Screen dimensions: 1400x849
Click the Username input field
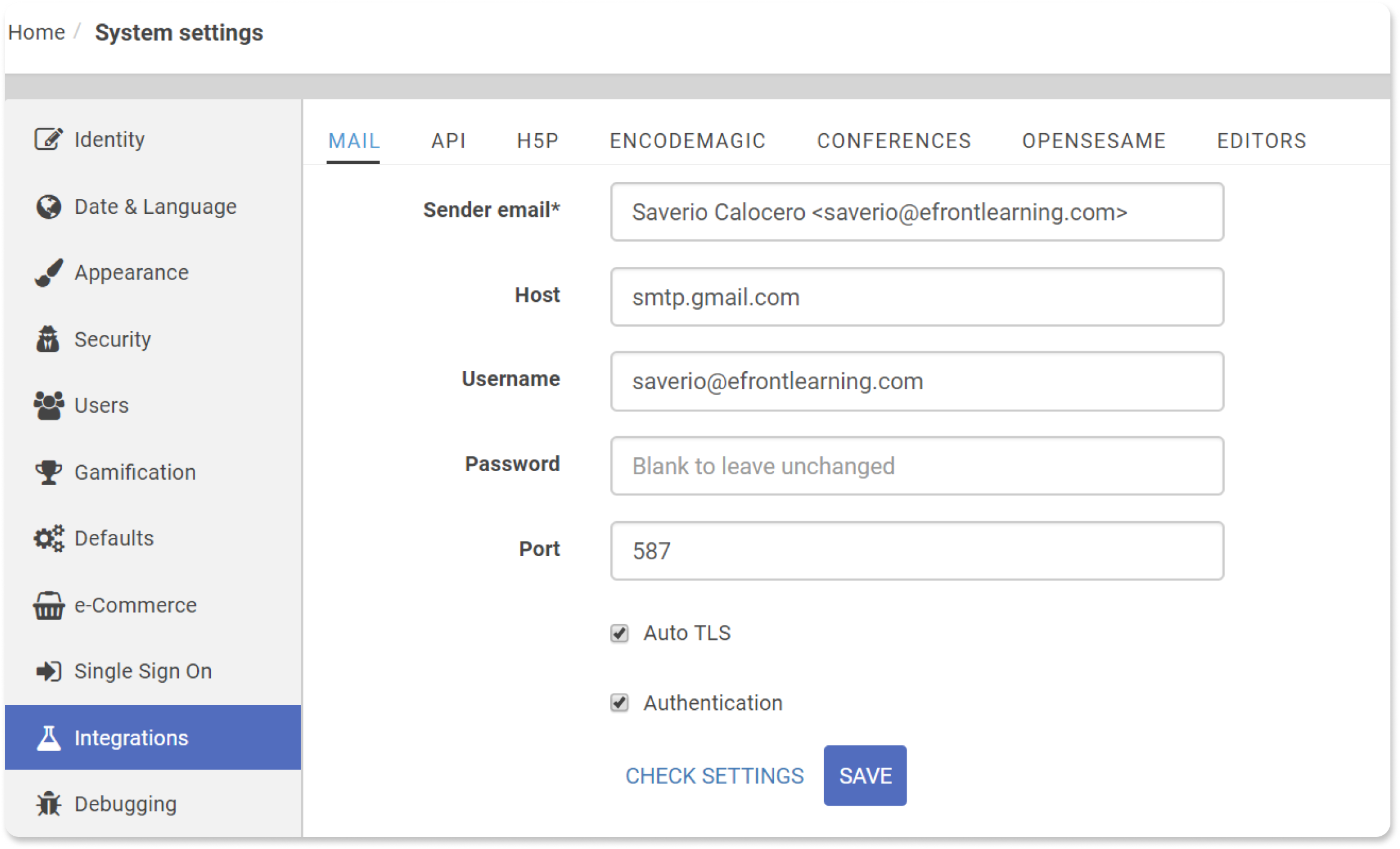(916, 381)
